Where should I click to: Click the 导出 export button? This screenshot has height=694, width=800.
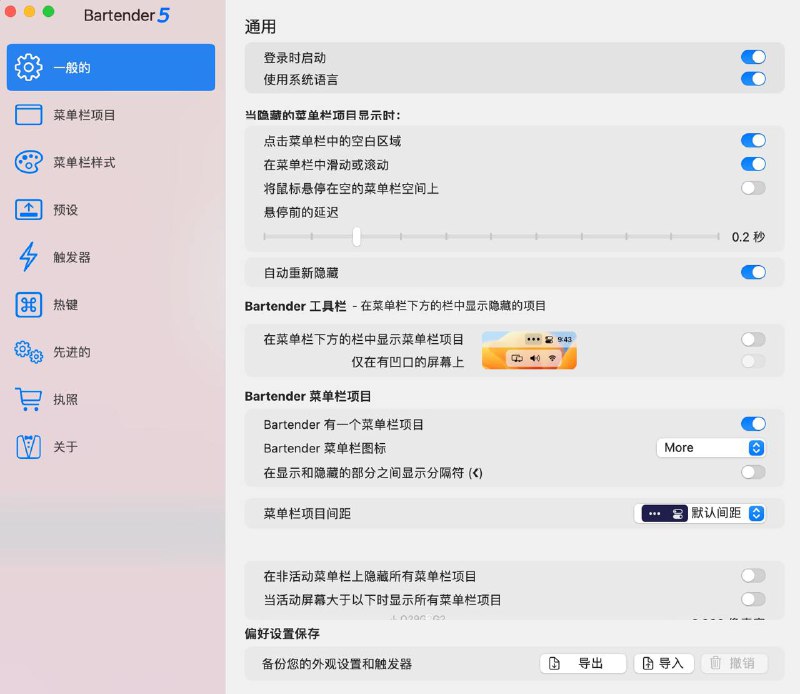pos(582,662)
